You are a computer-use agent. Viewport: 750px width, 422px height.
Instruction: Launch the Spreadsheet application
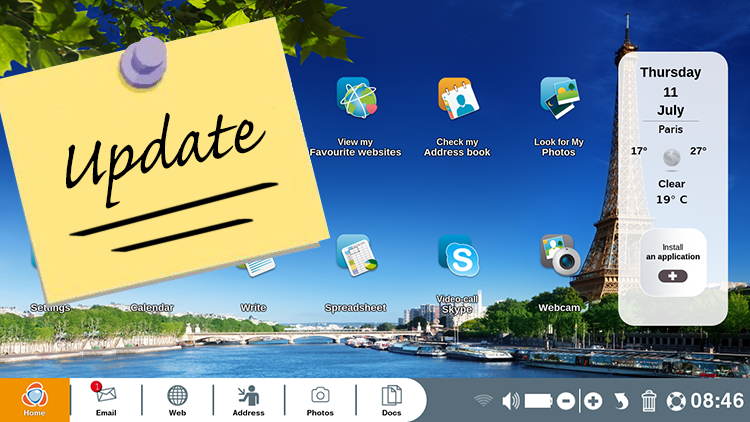pyautogui.click(x=357, y=255)
